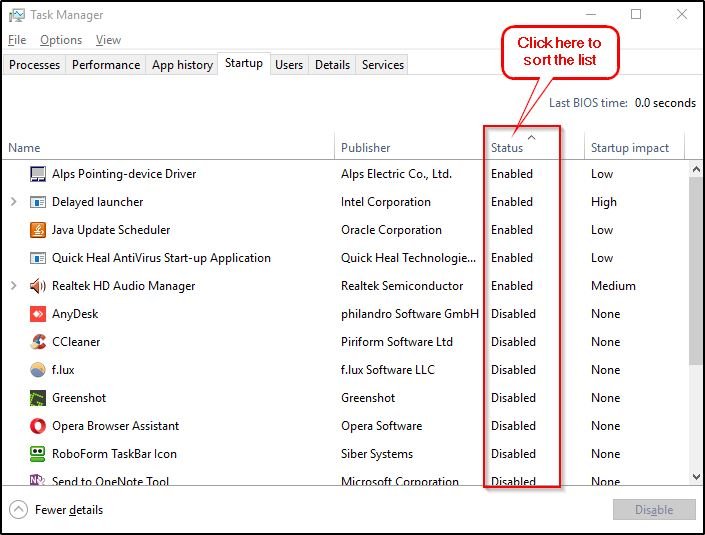Switch to the Performance tab

[x=106, y=65]
